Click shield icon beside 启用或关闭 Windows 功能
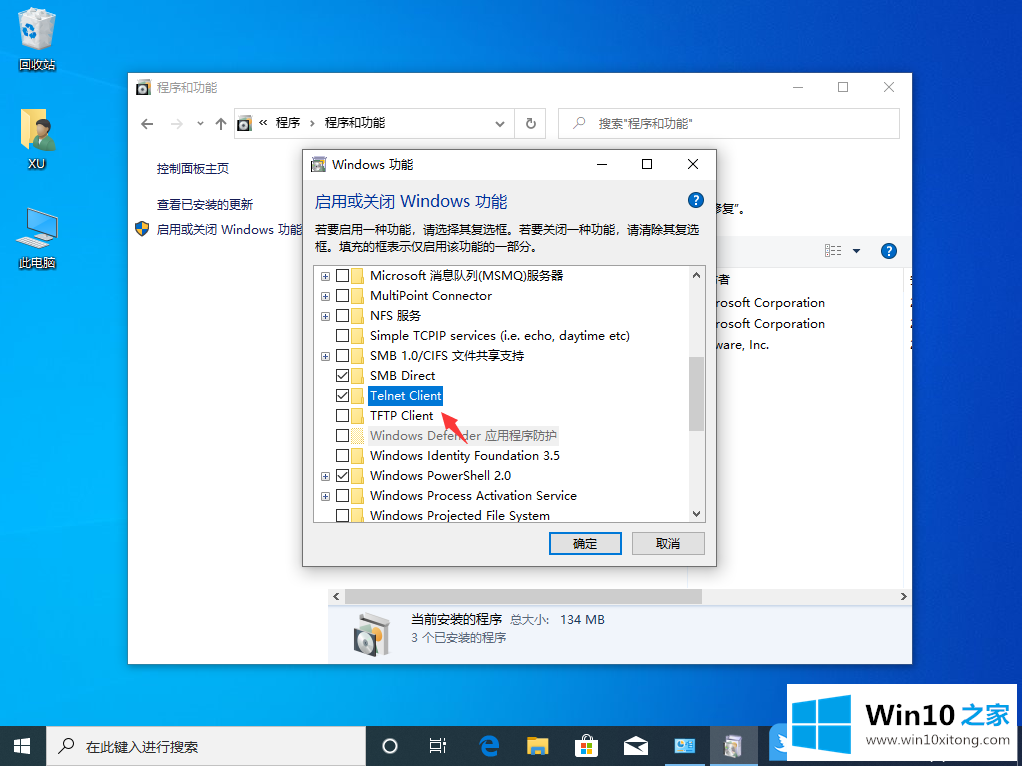Screen dimensions: 1022x766 tap(142, 229)
